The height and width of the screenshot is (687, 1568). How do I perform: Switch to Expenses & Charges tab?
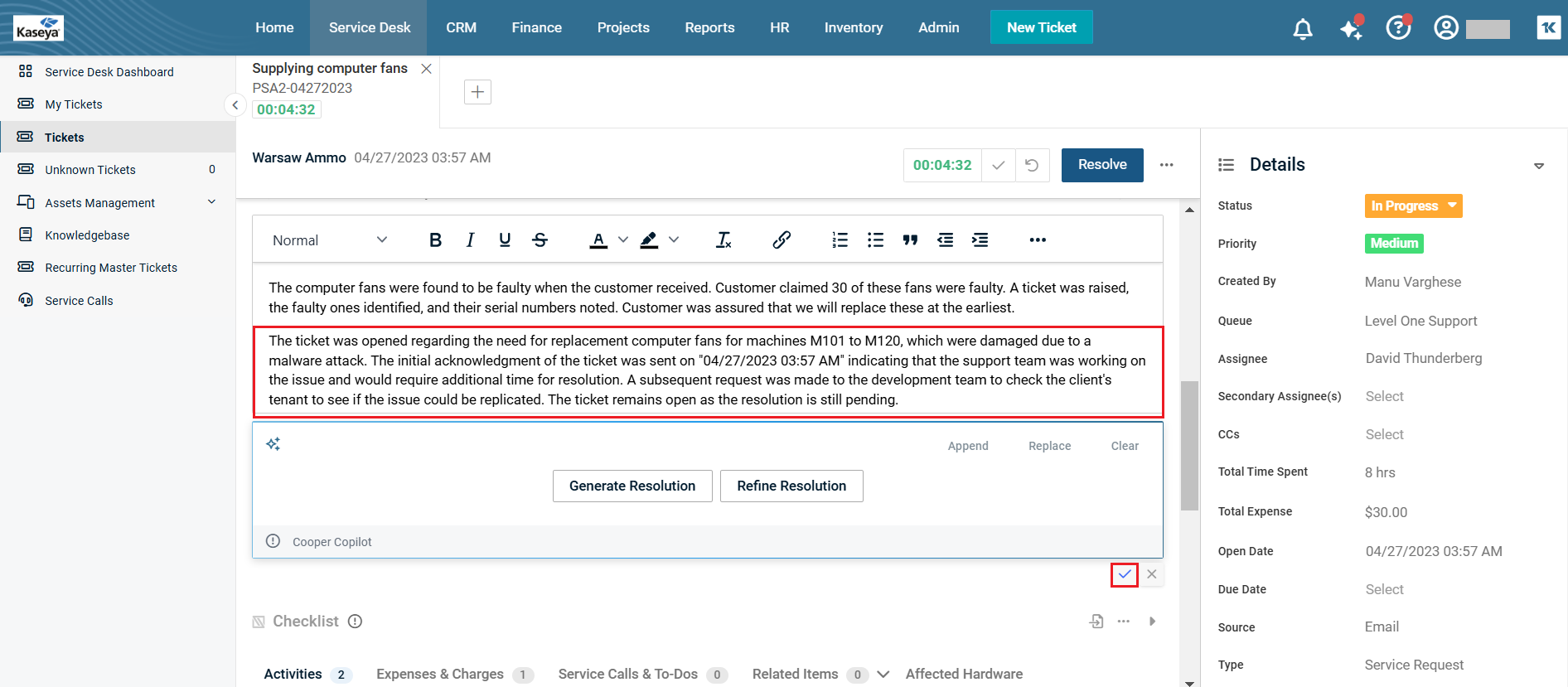(x=440, y=674)
